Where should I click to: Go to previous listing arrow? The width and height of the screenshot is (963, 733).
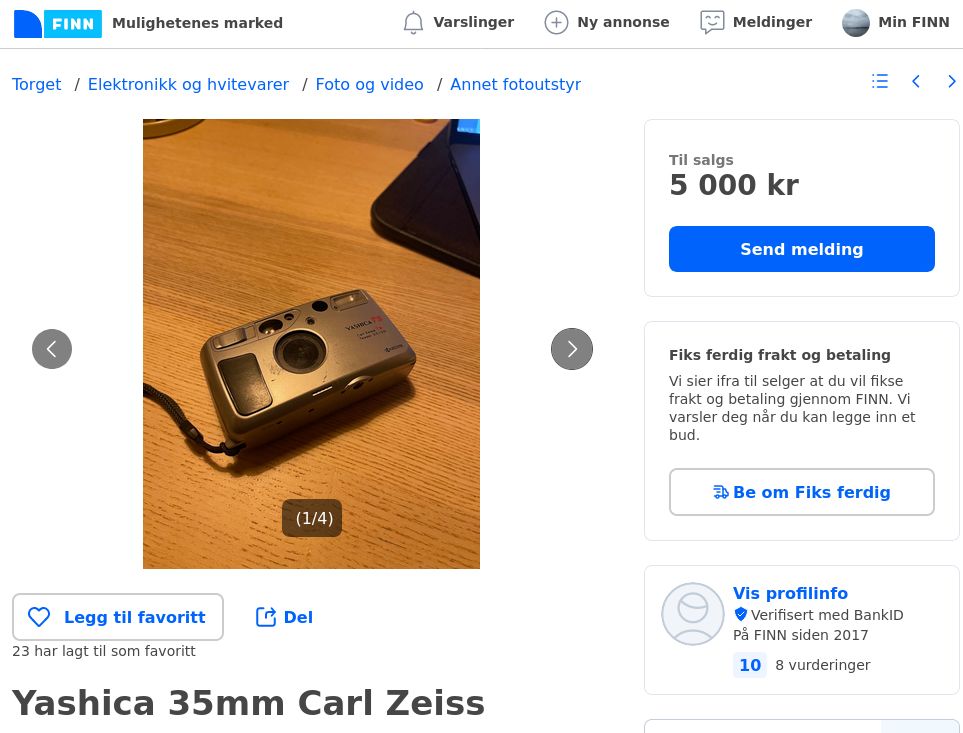click(916, 82)
